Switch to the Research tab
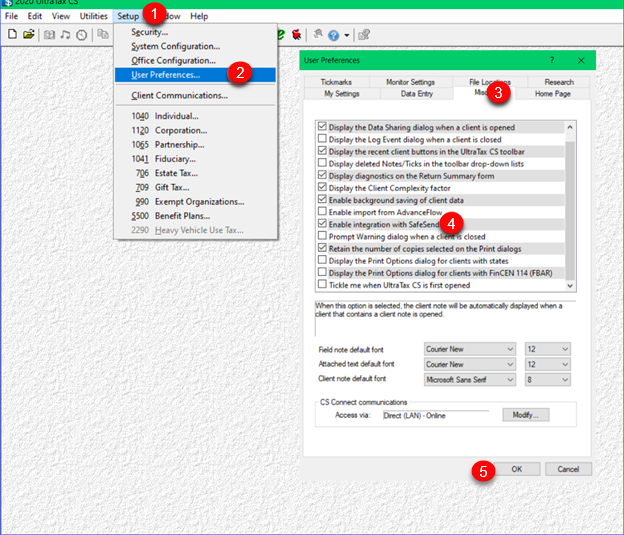This screenshot has width=624, height=535. pos(559,82)
